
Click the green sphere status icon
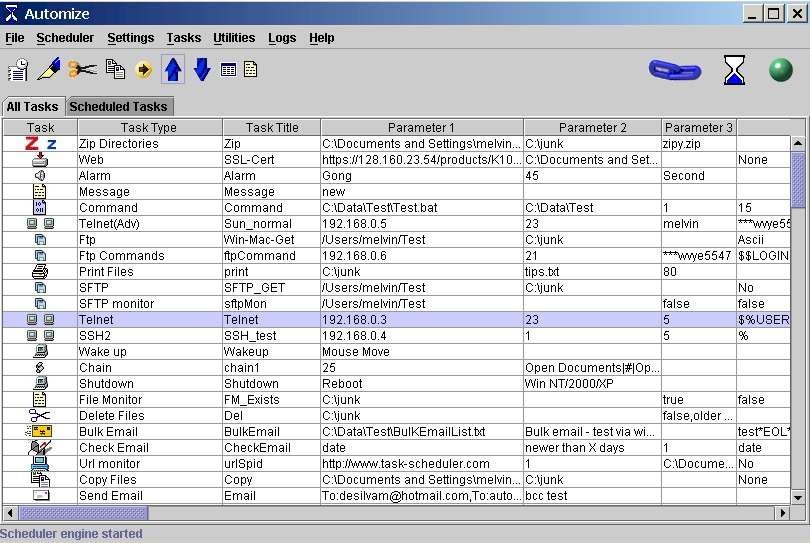(x=780, y=70)
